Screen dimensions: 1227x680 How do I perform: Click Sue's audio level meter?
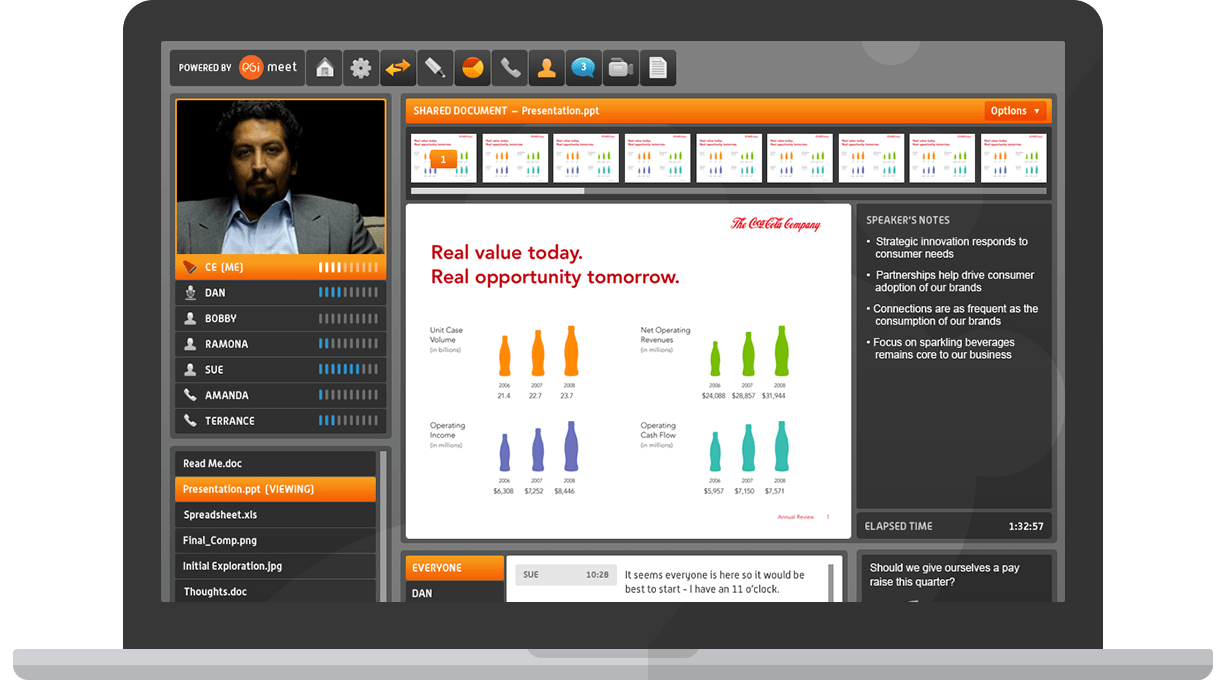tap(349, 370)
